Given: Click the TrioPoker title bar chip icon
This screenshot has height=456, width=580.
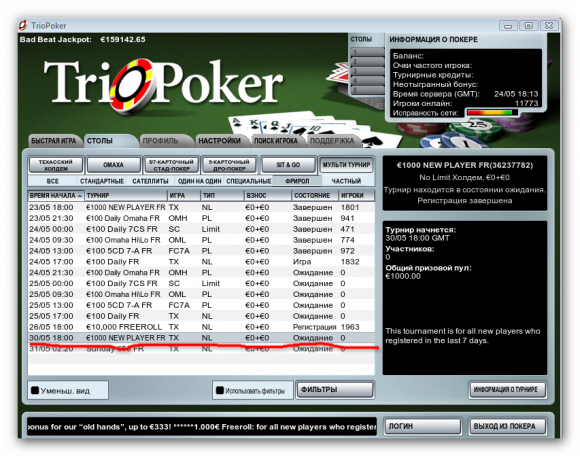Looking at the screenshot, I should coord(23,25).
